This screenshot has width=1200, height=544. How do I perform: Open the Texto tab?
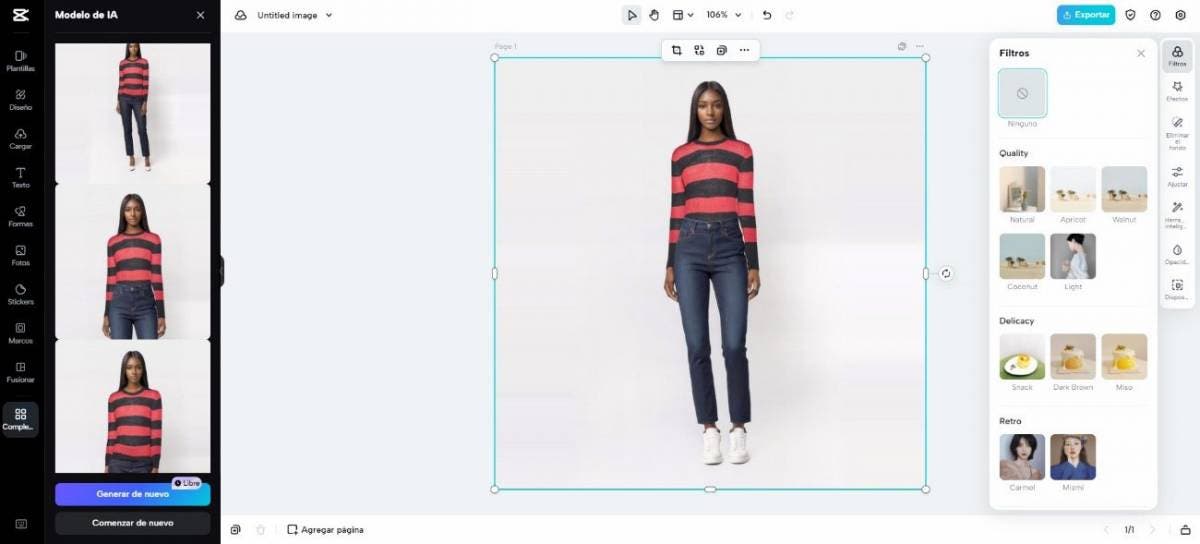(20, 177)
